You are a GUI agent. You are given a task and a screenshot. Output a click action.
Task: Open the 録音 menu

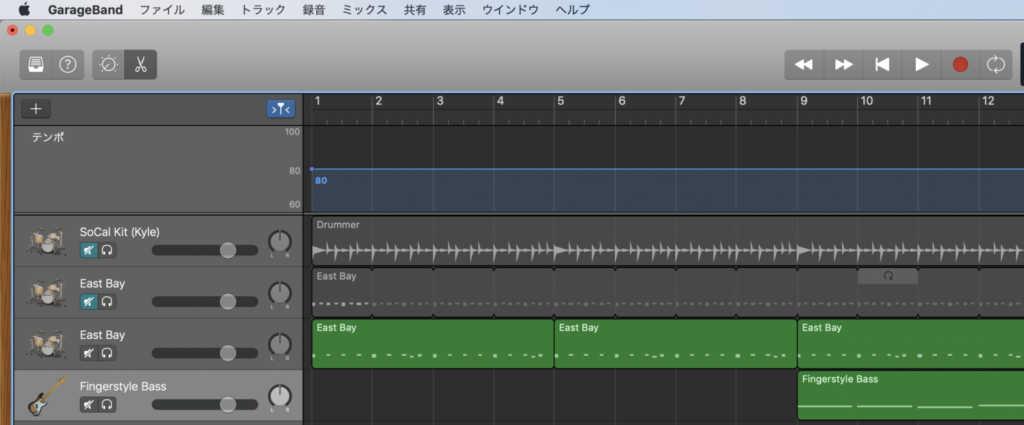click(314, 10)
